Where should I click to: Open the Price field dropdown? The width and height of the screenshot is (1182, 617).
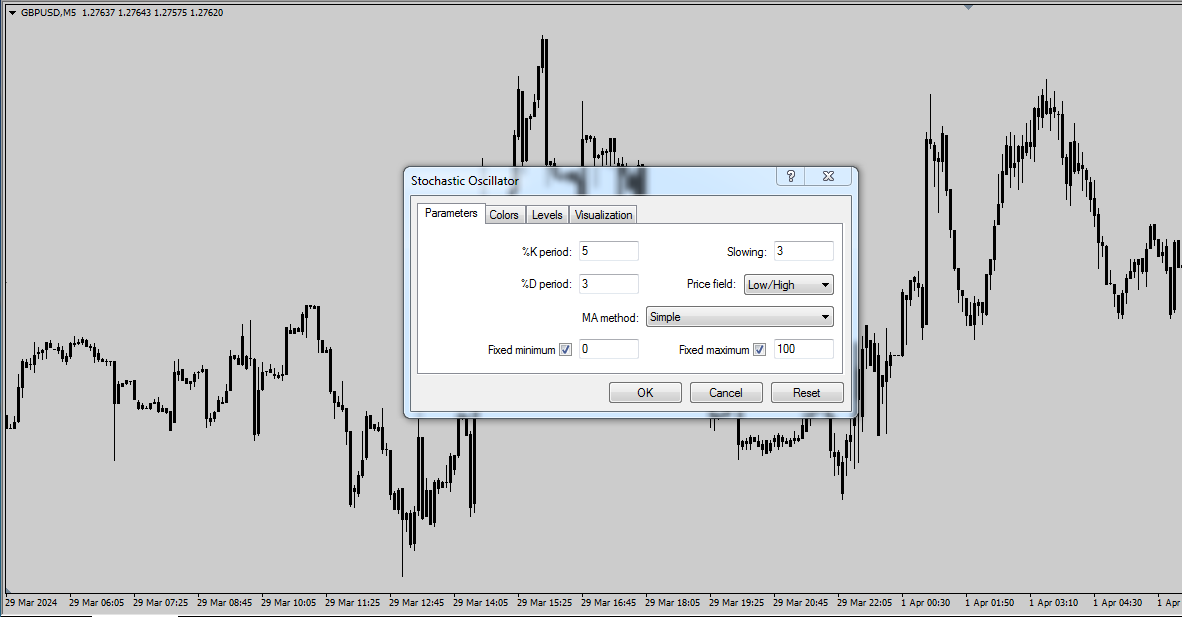click(x=789, y=285)
